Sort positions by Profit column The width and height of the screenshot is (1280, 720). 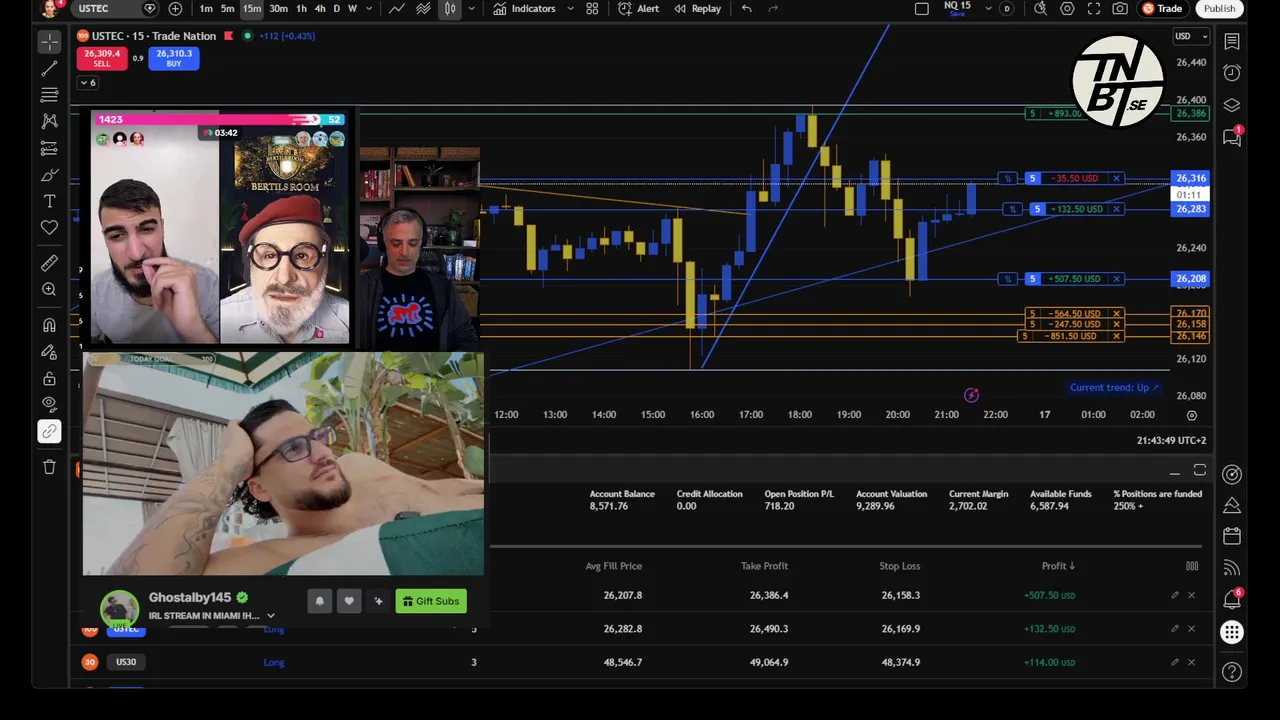(1058, 566)
